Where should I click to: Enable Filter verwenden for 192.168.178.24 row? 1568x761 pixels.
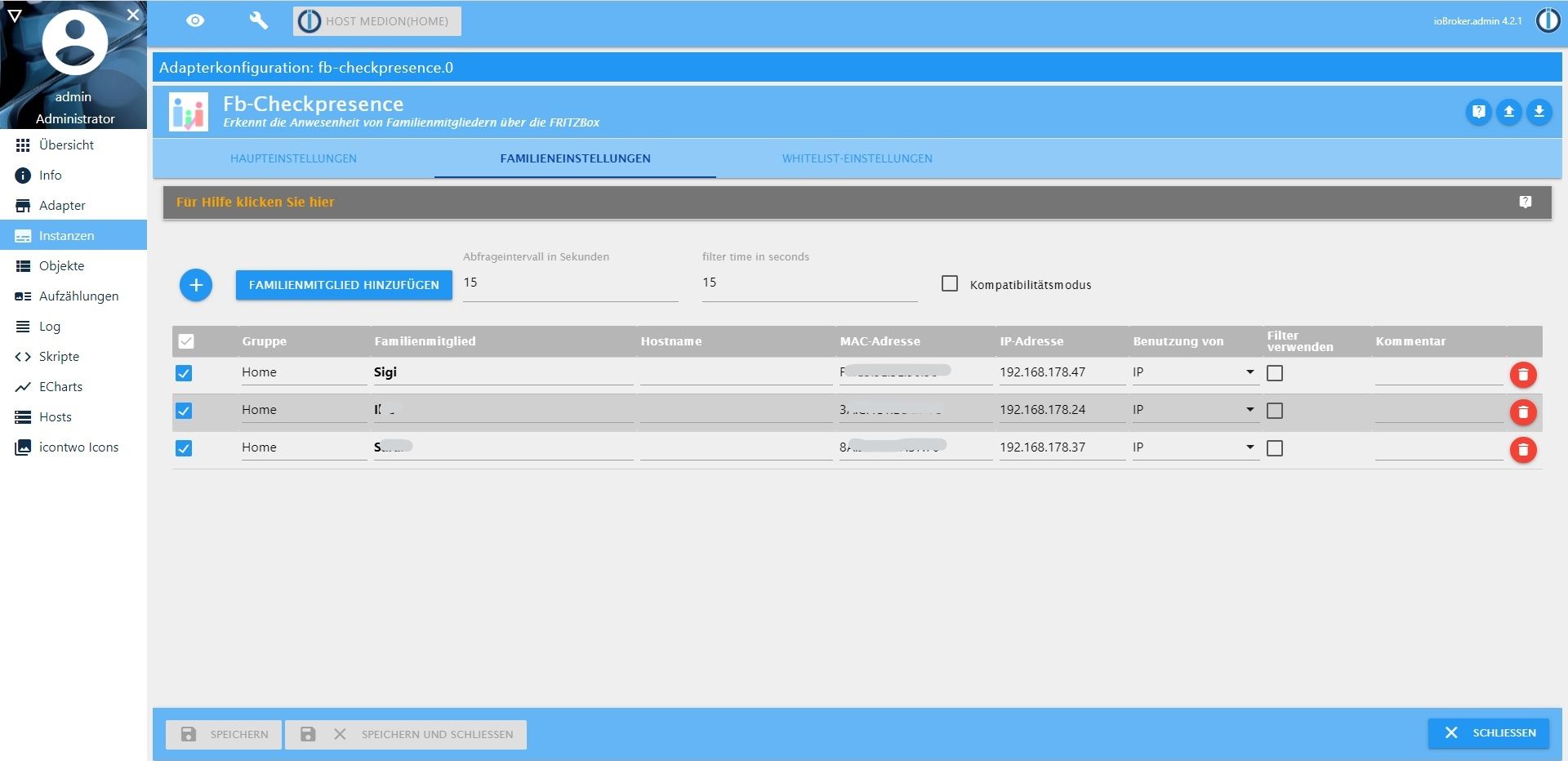click(1274, 411)
